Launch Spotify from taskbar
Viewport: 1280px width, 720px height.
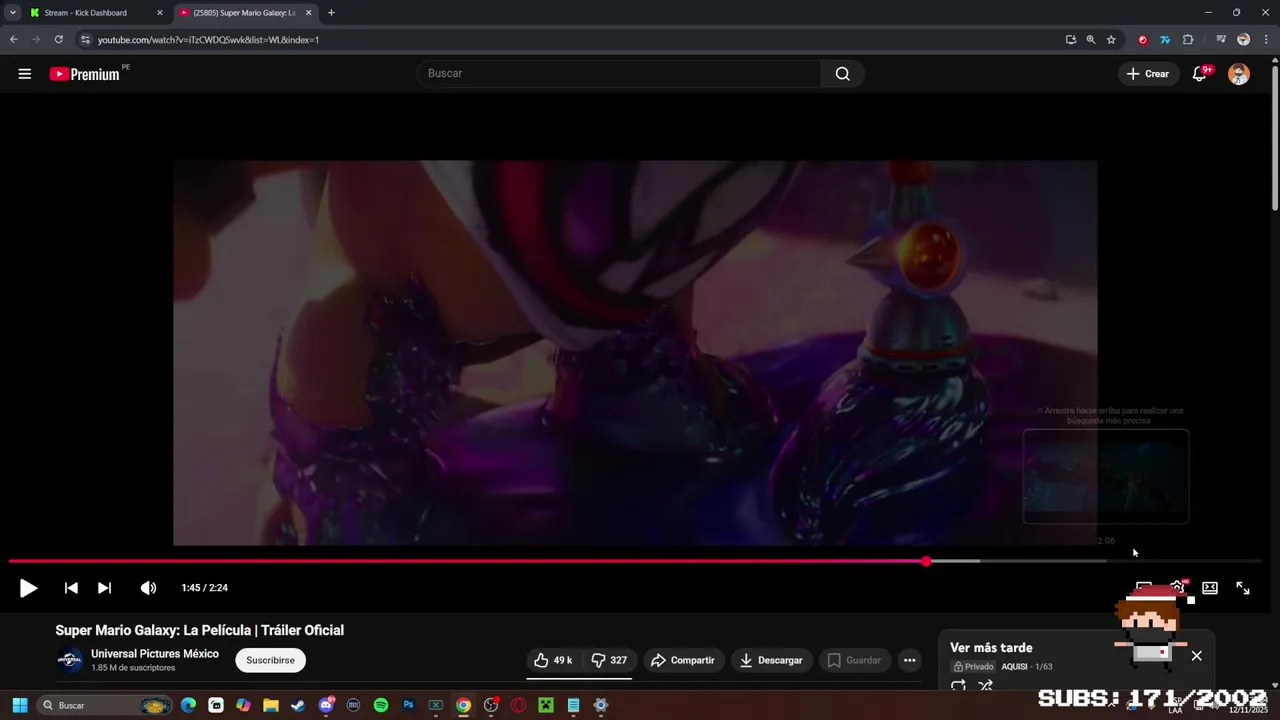(381, 705)
